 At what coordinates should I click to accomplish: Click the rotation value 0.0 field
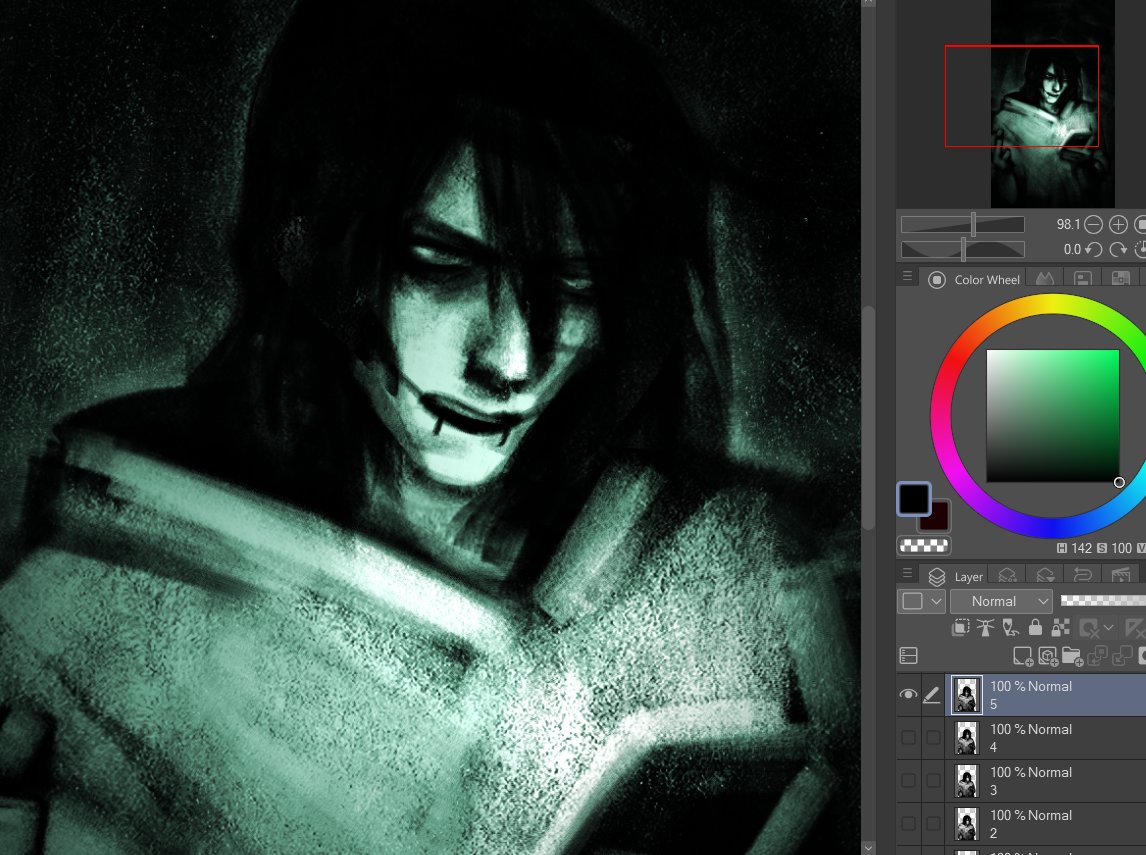[x=1072, y=250]
